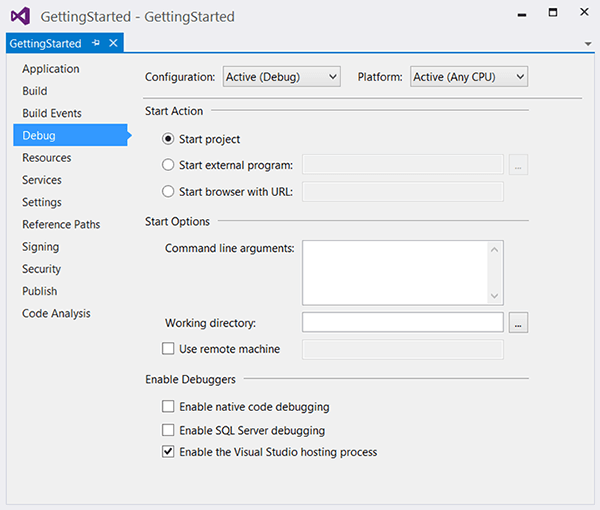Switch to the Publish page
This screenshot has width=600, height=510.
pyautogui.click(x=40, y=291)
